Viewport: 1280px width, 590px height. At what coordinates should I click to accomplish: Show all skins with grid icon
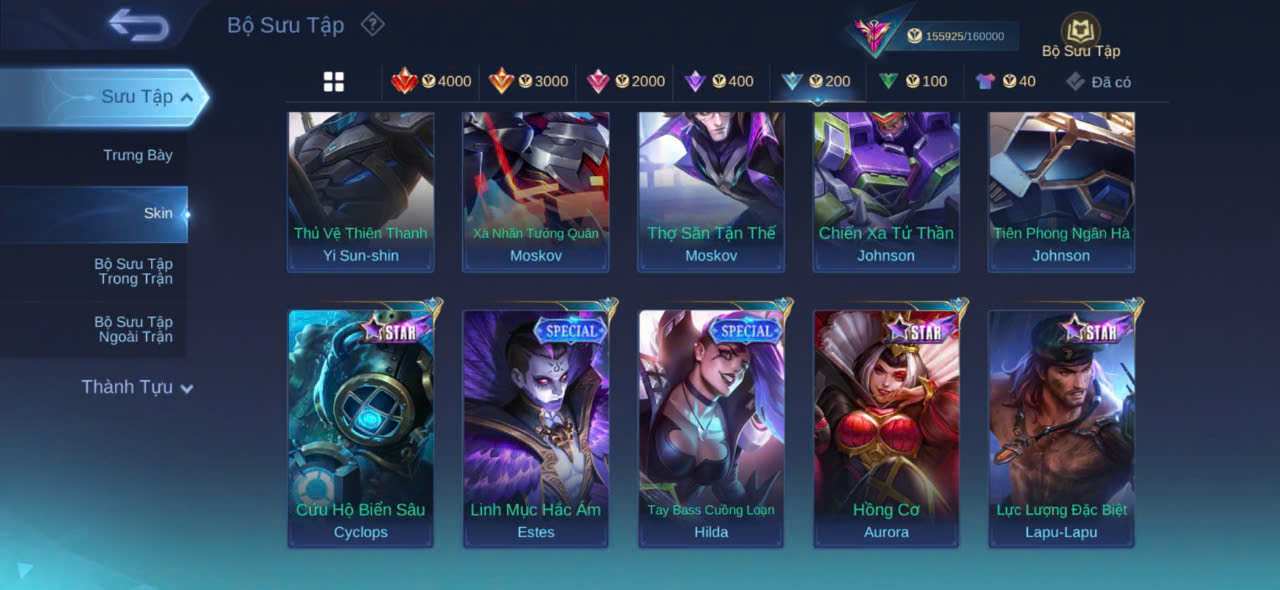coord(334,82)
